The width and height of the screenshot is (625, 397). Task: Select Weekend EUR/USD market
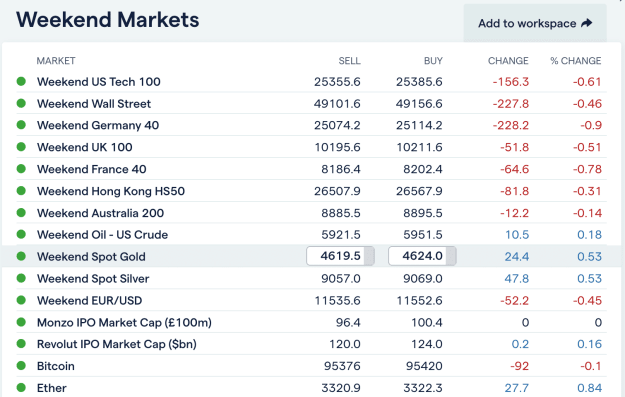pos(89,300)
